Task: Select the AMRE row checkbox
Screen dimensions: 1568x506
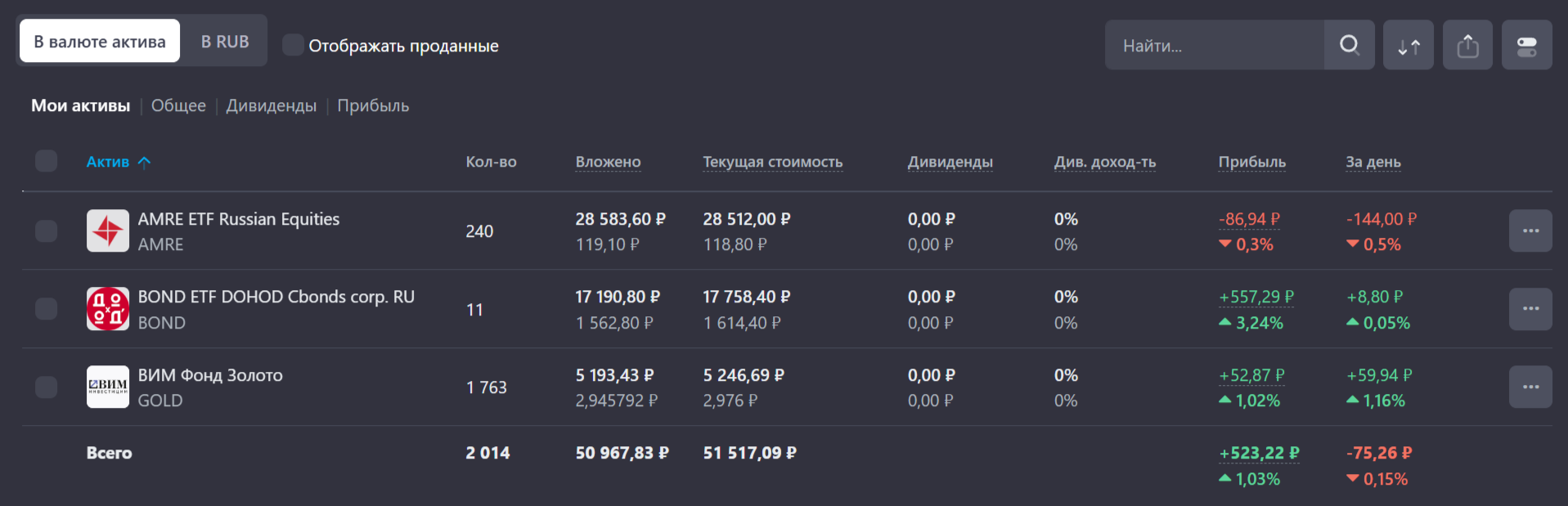Action: [x=47, y=231]
